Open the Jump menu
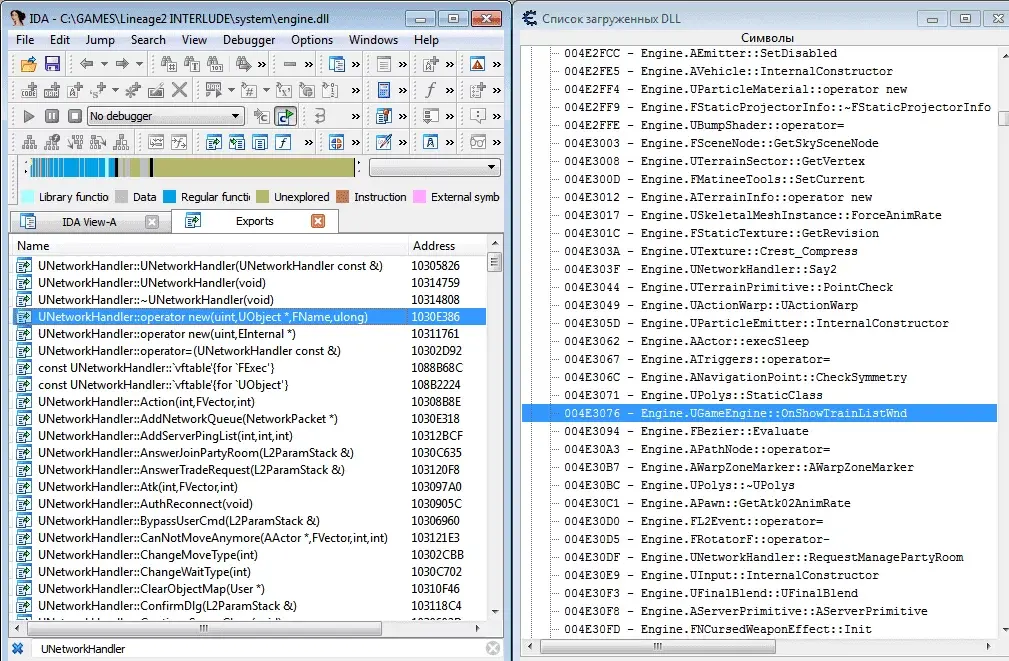 coord(100,40)
